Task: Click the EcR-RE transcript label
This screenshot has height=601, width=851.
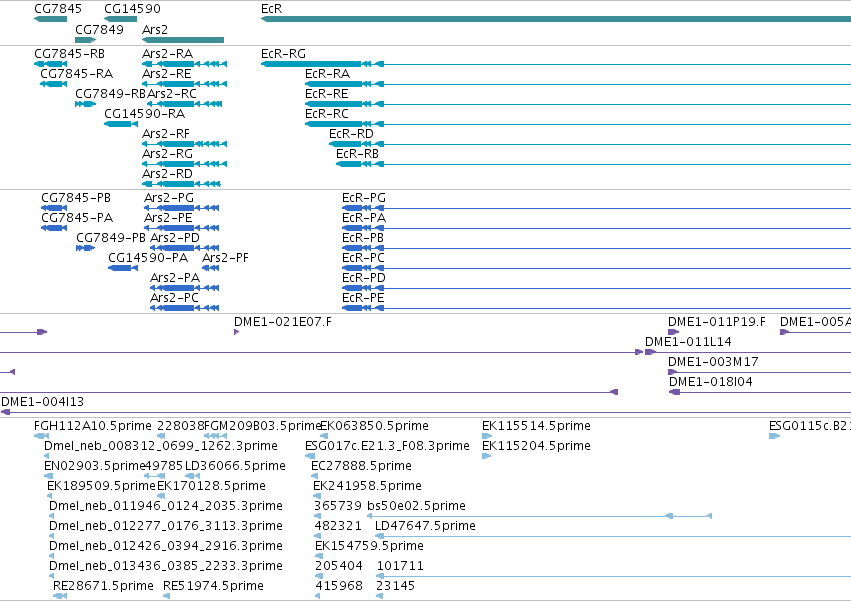Action: 327,93
